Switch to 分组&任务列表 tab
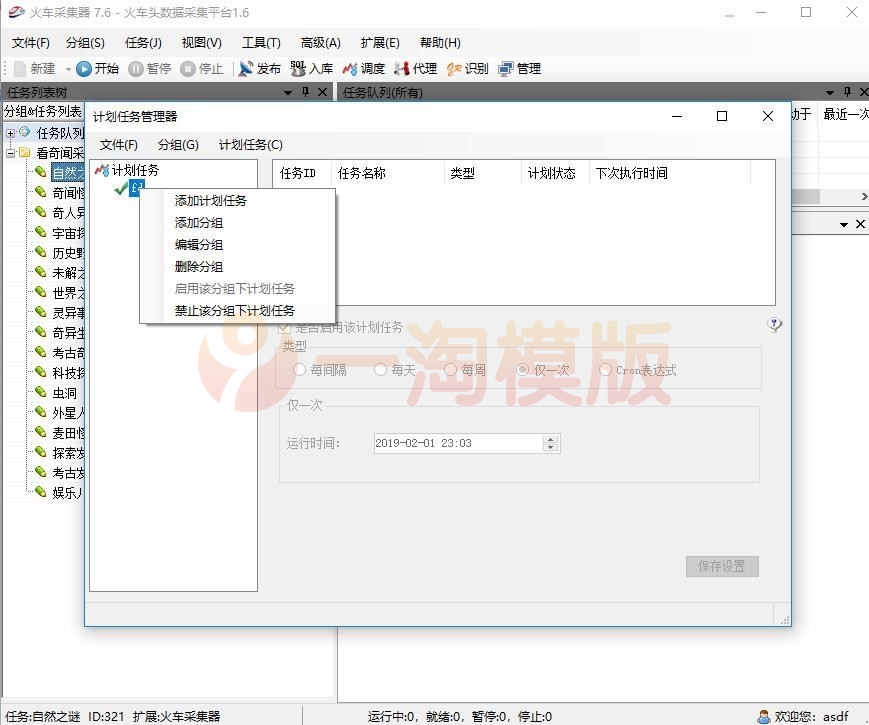The image size is (869, 725). coord(43,111)
